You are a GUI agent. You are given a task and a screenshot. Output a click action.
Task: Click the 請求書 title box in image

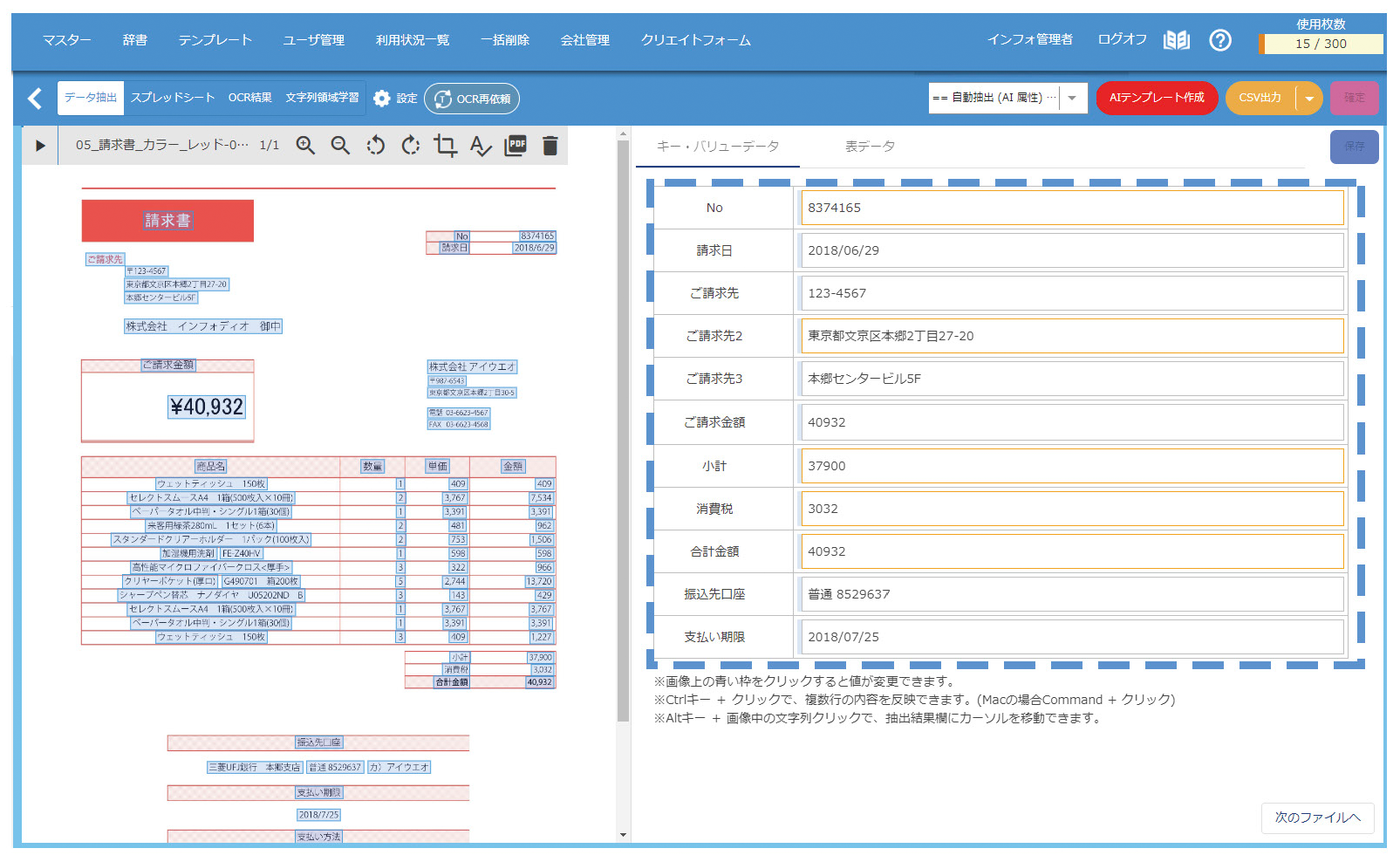(x=167, y=221)
